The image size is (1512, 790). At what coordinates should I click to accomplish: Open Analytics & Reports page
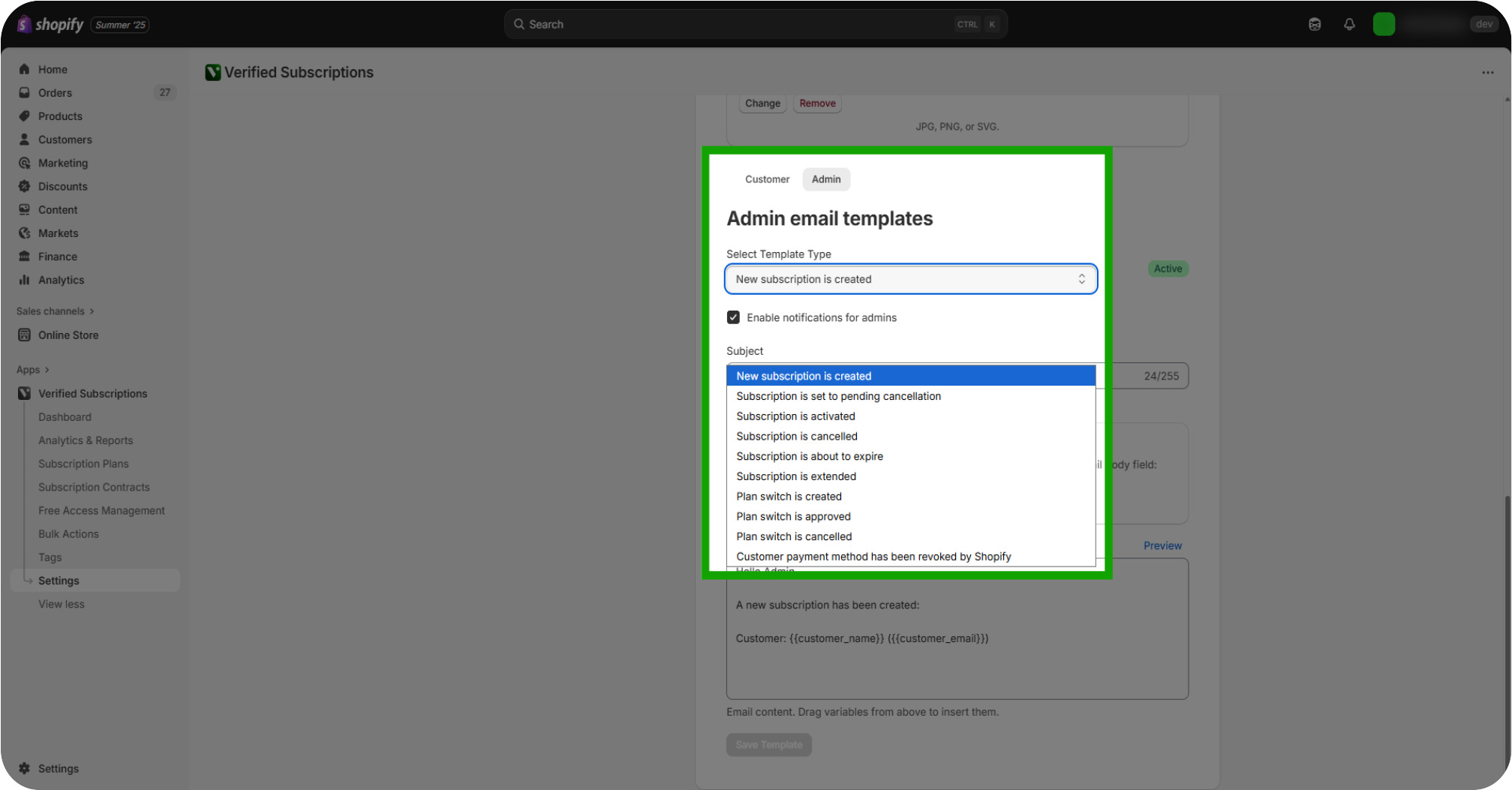pos(86,440)
